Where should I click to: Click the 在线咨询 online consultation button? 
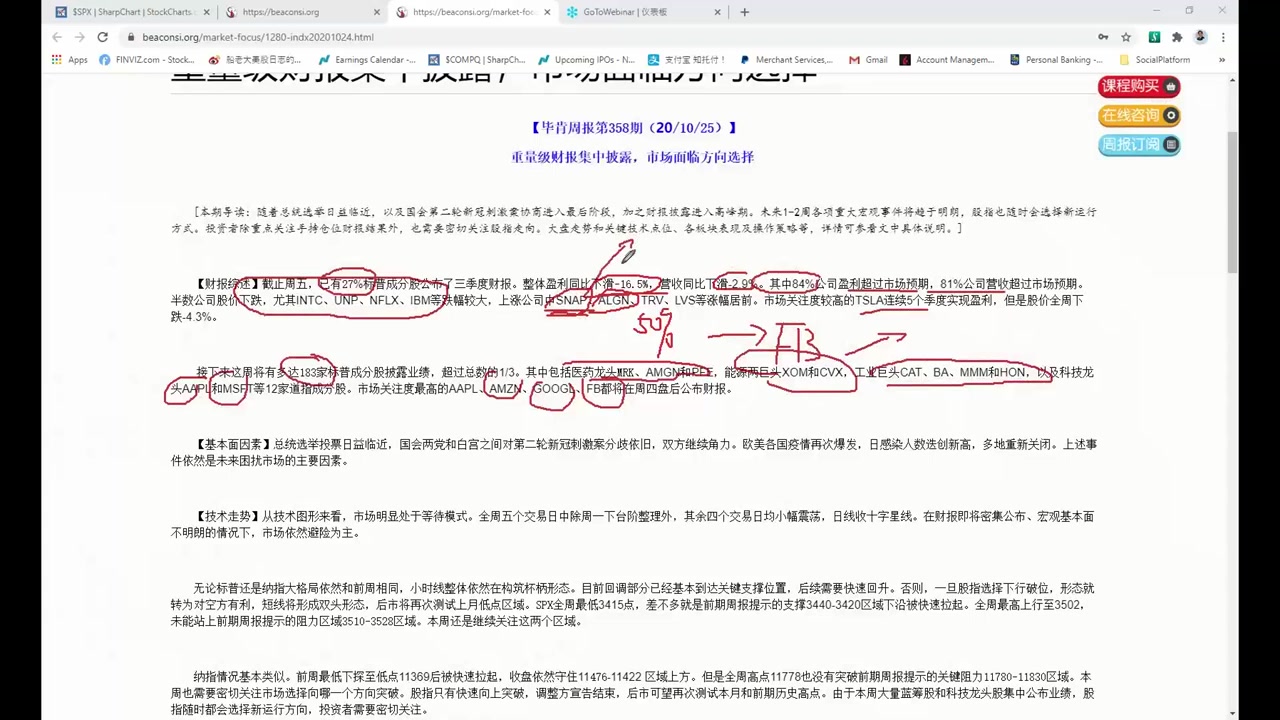click(x=1139, y=115)
